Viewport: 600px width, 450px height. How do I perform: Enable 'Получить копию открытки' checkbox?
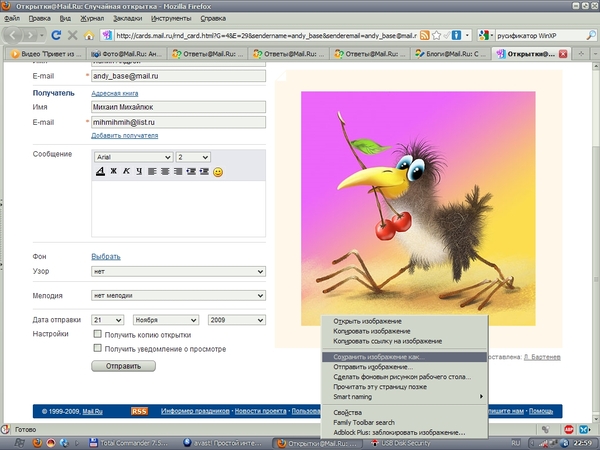(x=98, y=334)
